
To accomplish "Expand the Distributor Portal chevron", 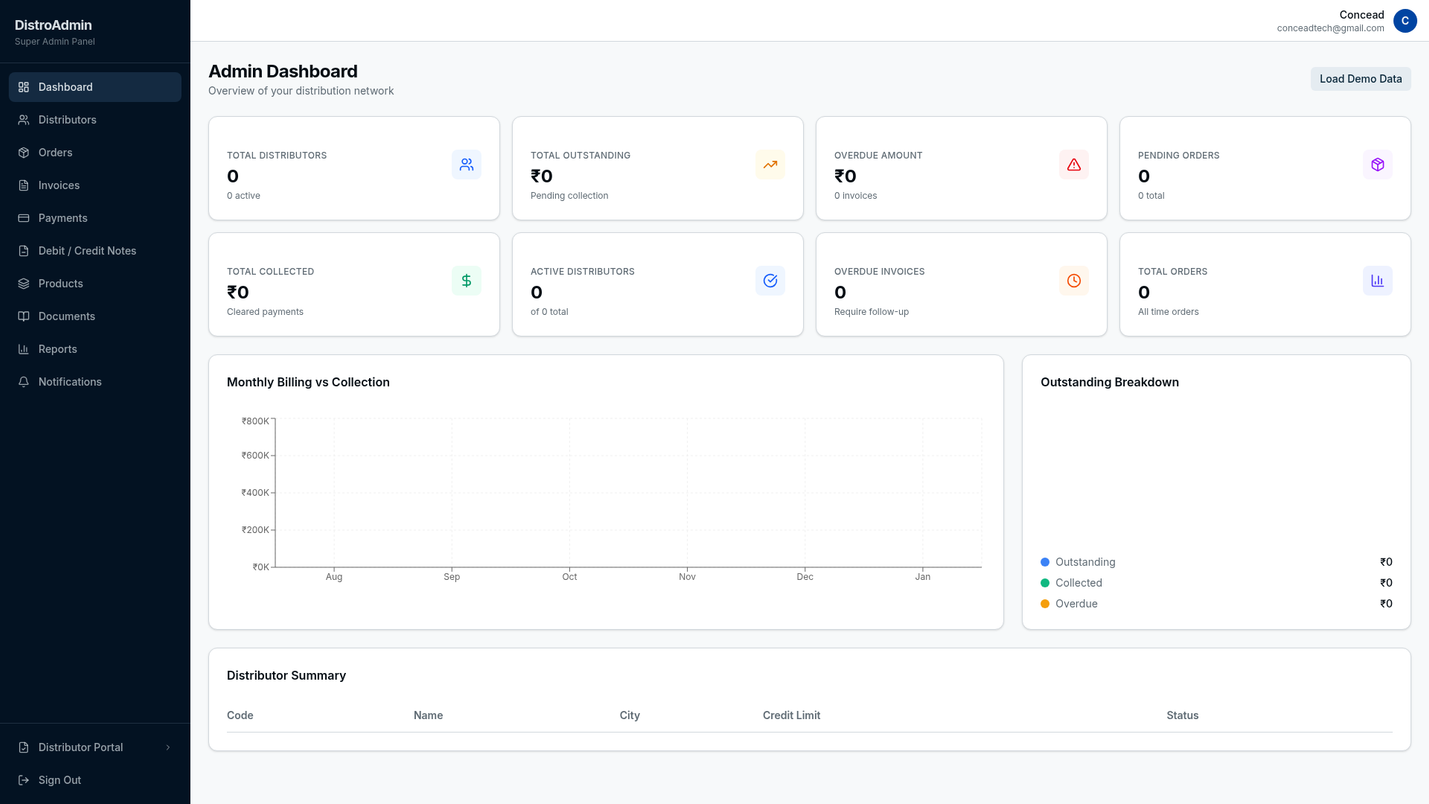I will click(x=168, y=748).
